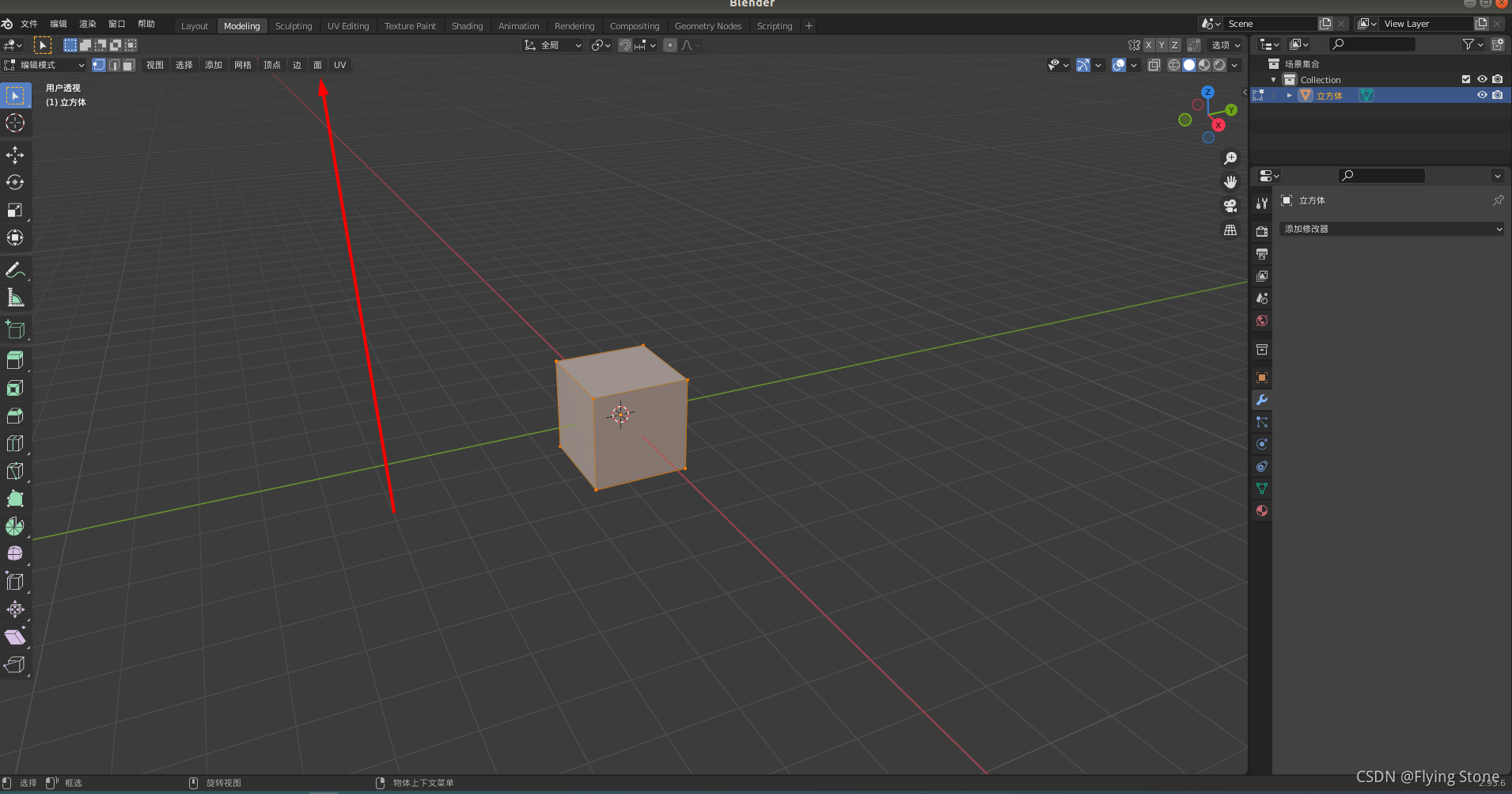Toggle Z mirror axis button
The width and height of the screenshot is (1512, 794).
(x=1175, y=45)
